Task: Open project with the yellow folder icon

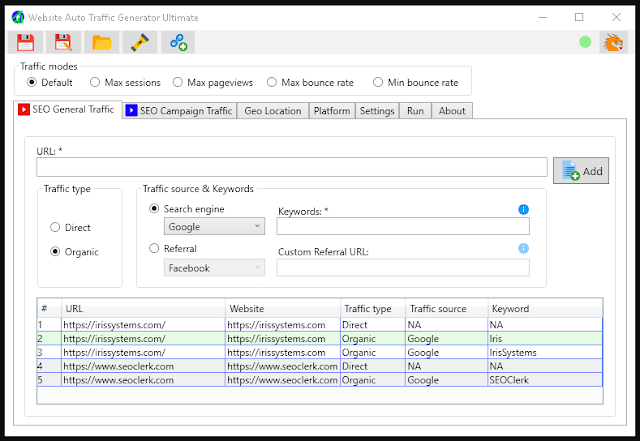Action: pyautogui.click(x=102, y=42)
